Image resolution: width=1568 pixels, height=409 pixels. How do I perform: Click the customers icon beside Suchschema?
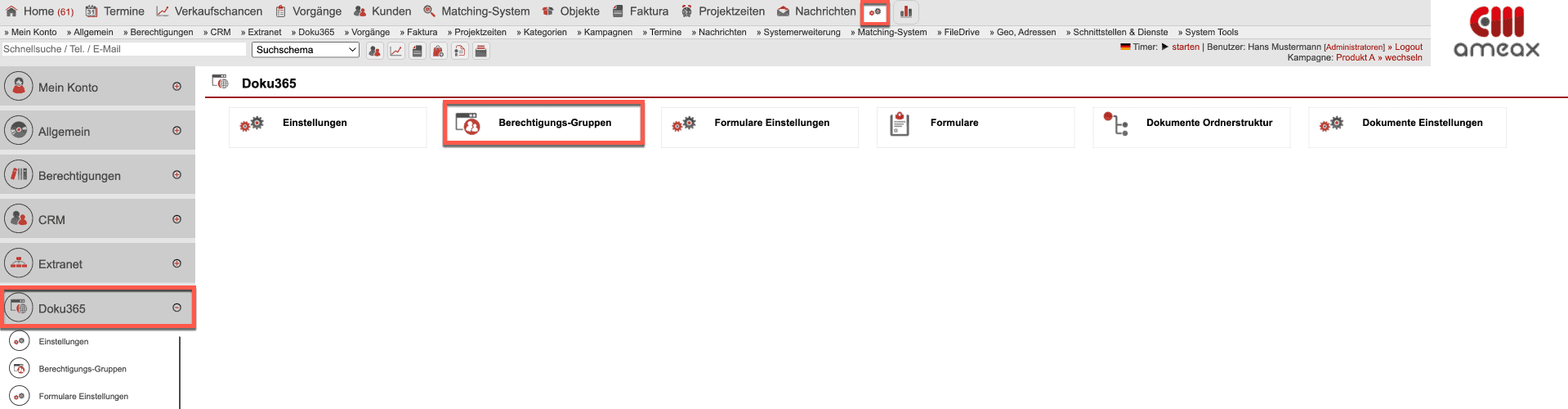tap(374, 51)
